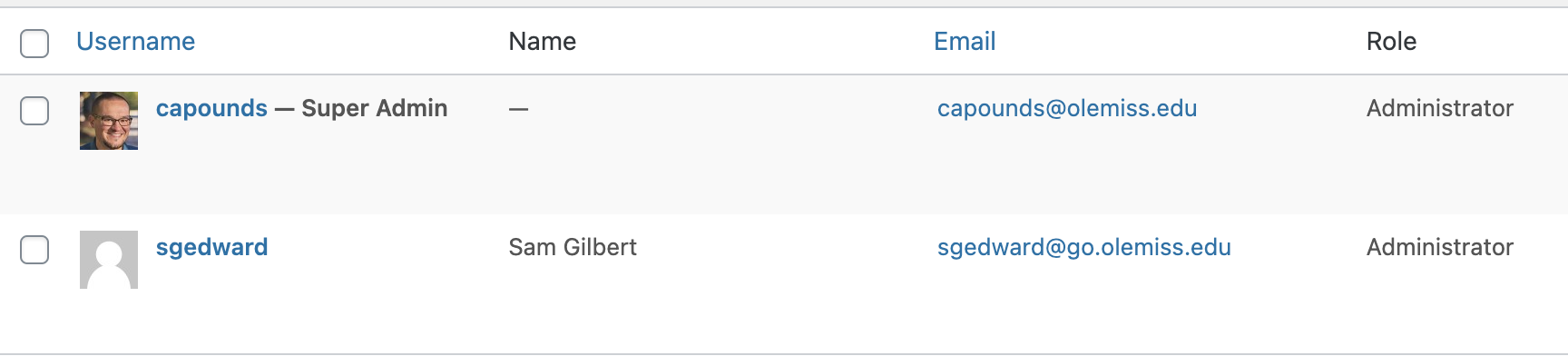Click empty space below capounds' email address
Viewport: 1568px width, 356px height.
(x=1067, y=173)
